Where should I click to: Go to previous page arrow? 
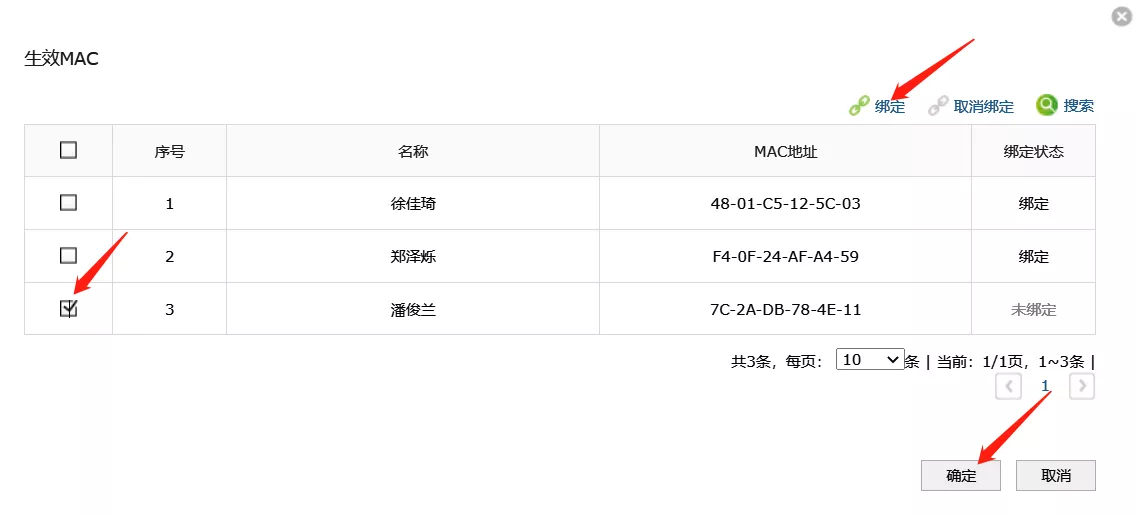pyautogui.click(x=1008, y=386)
